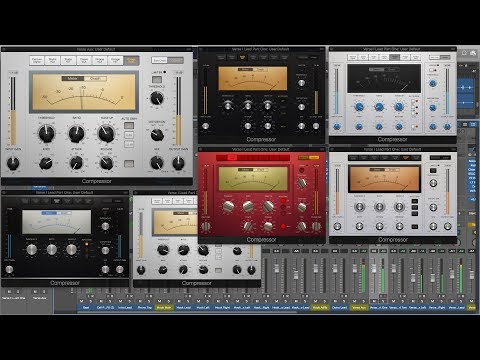The height and width of the screenshot is (360, 480).
Task: Set Auto Gain -12 dB in large silver Compressor
Action: pyautogui.click(x=129, y=144)
